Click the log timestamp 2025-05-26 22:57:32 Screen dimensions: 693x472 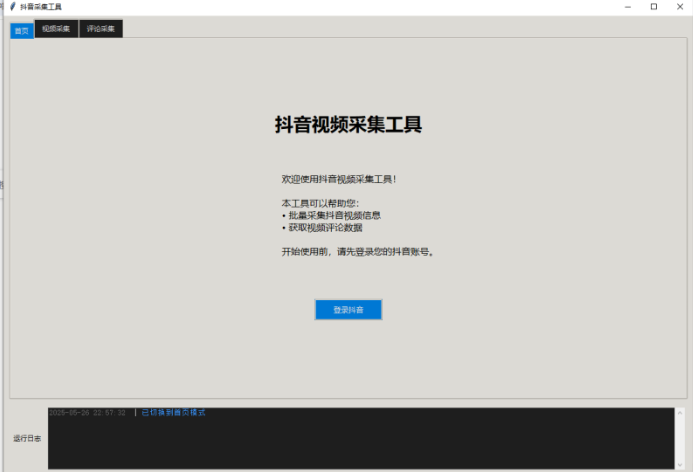point(87,413)
